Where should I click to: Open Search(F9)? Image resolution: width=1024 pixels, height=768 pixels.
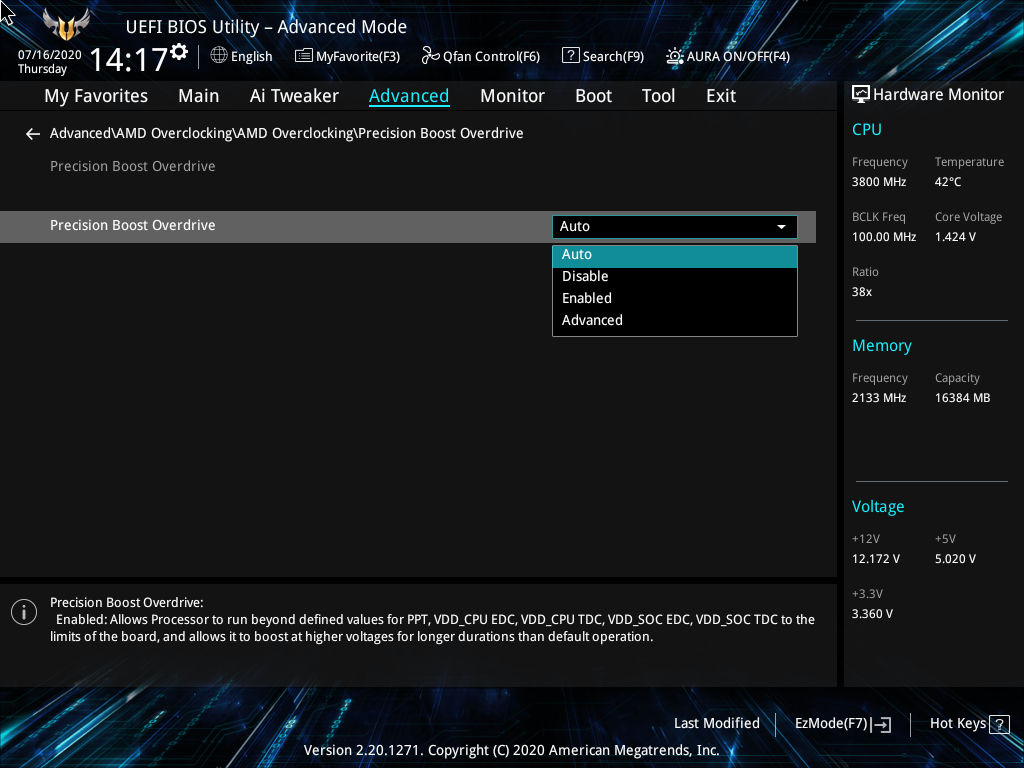(x=603, y=56)
